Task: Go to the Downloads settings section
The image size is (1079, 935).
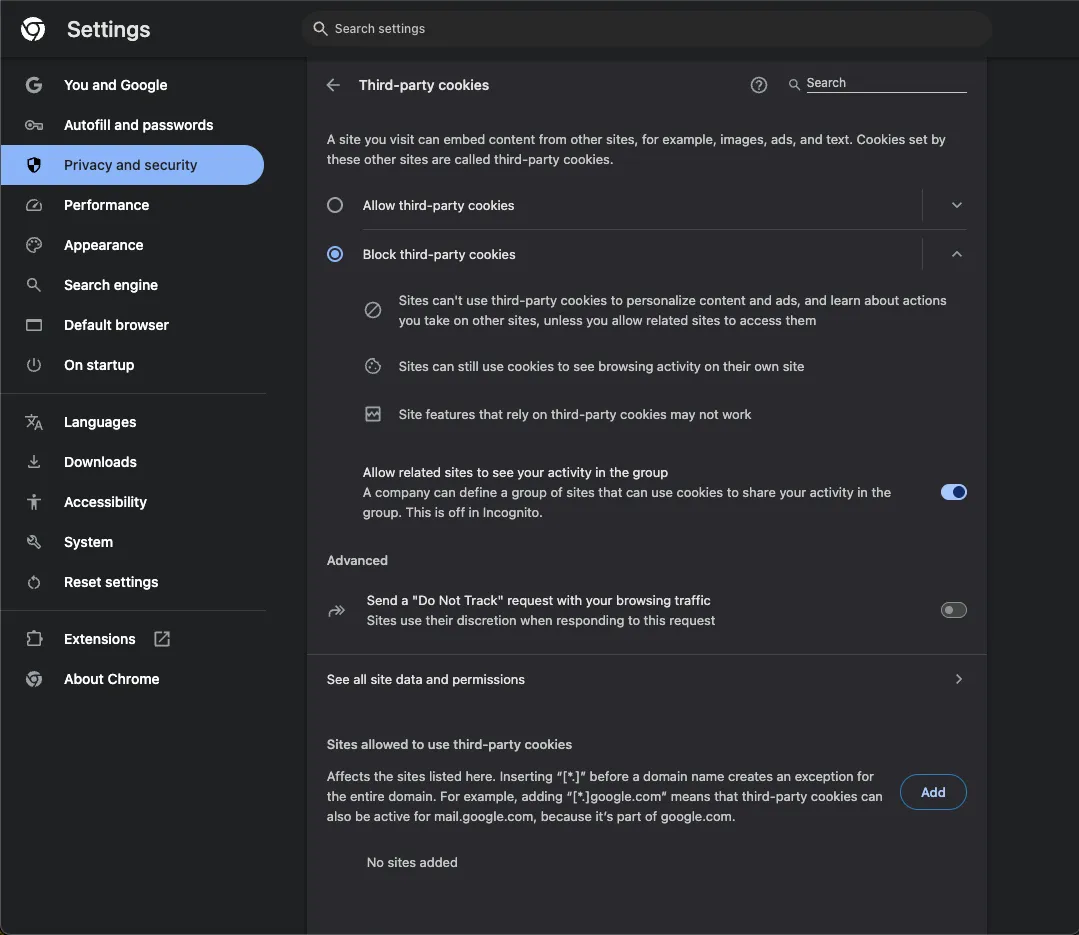Action: click(100, 462)
